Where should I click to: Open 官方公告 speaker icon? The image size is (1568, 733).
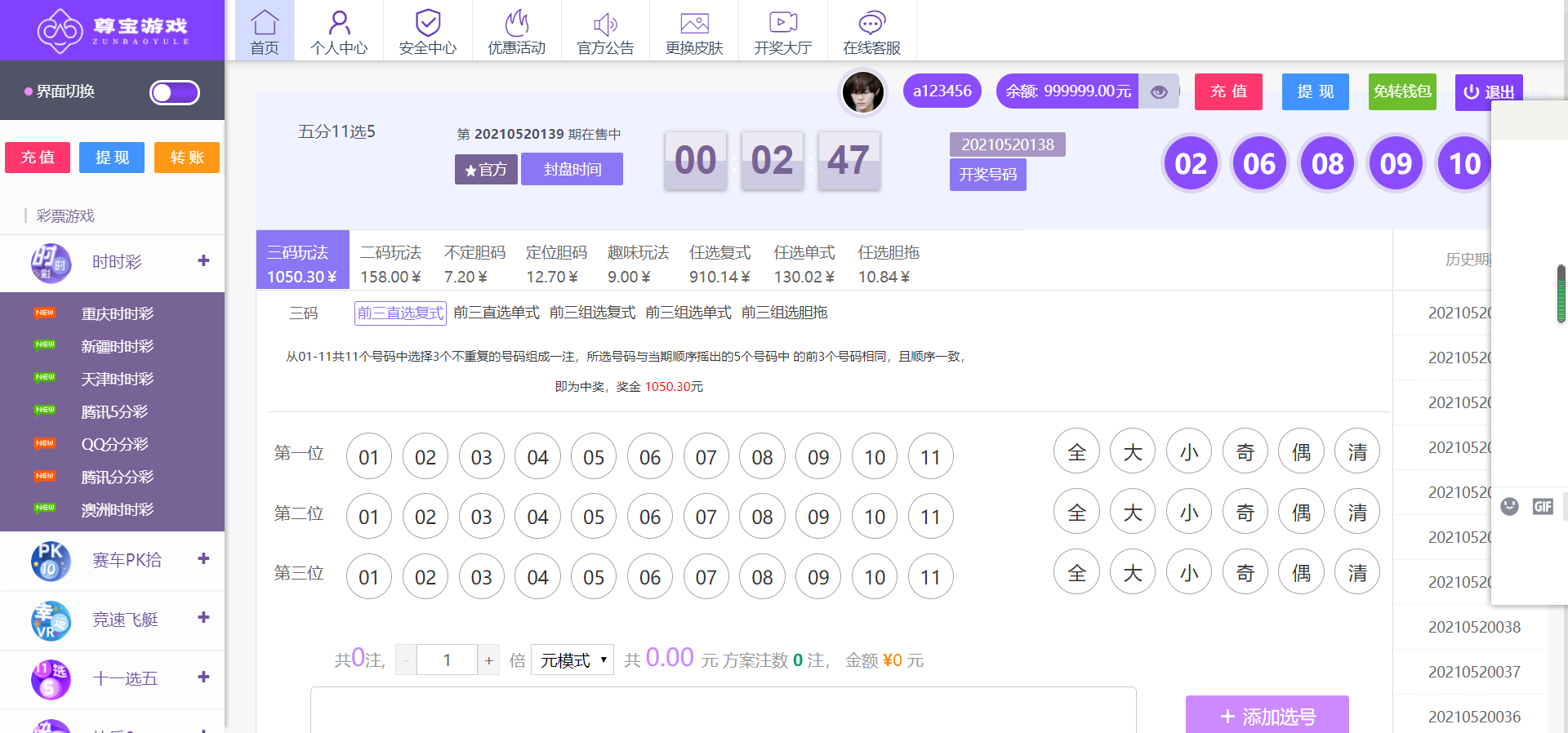[605, 24]
